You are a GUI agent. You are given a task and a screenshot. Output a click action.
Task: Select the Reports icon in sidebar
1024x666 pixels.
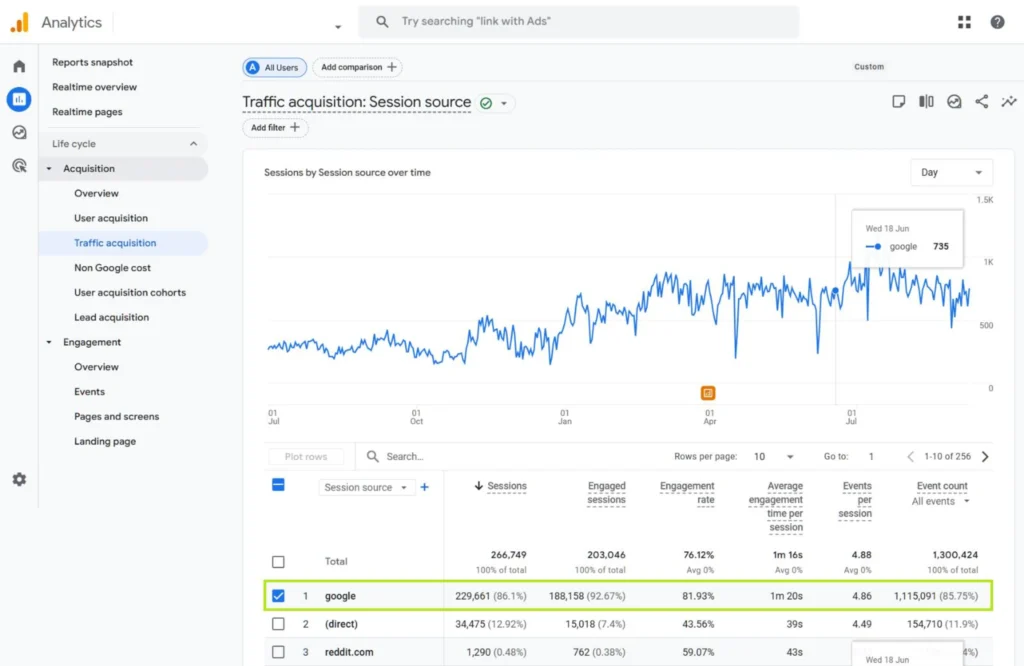coord(19,99)
